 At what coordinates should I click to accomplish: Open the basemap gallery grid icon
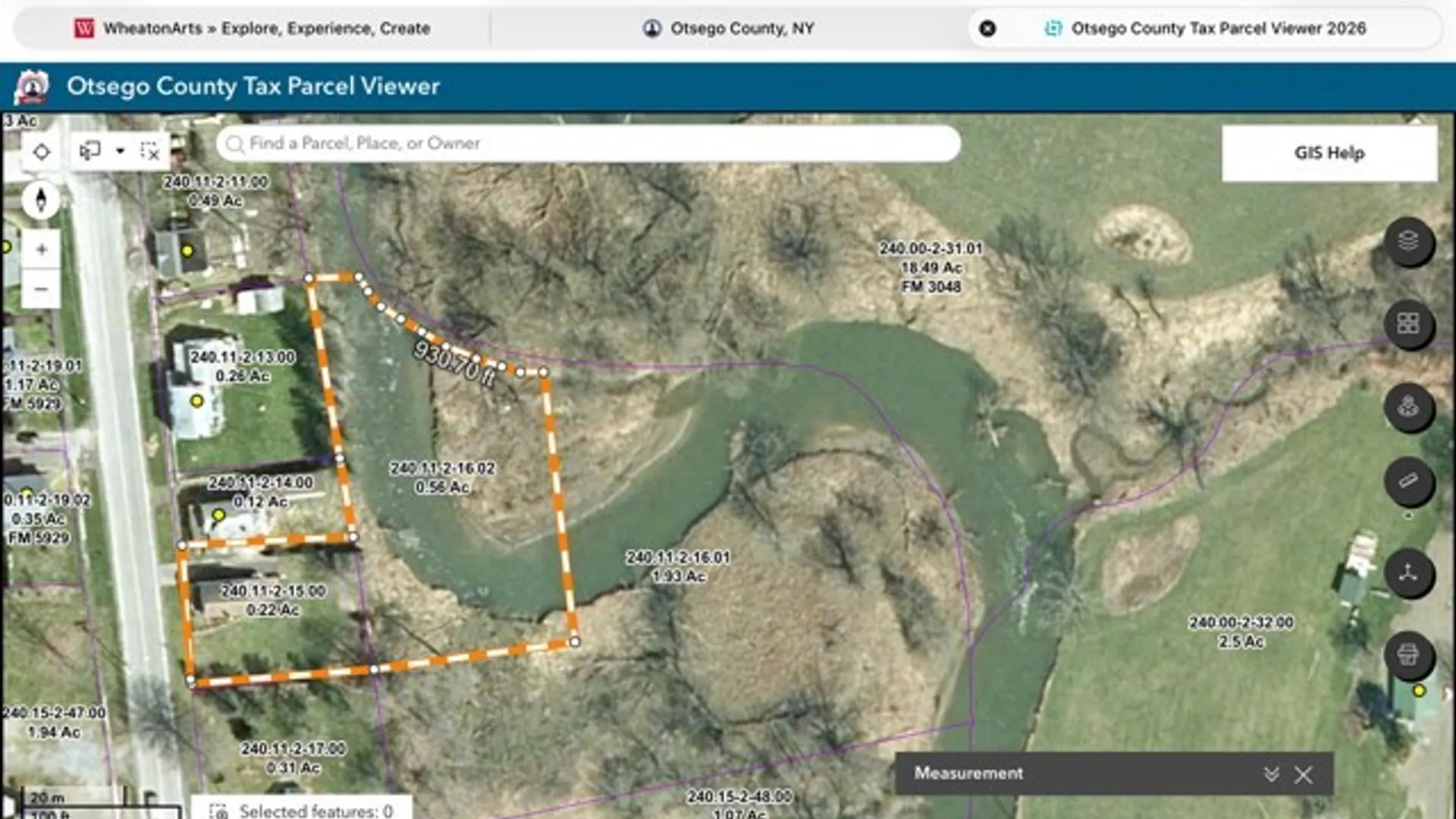point(1408,324)
